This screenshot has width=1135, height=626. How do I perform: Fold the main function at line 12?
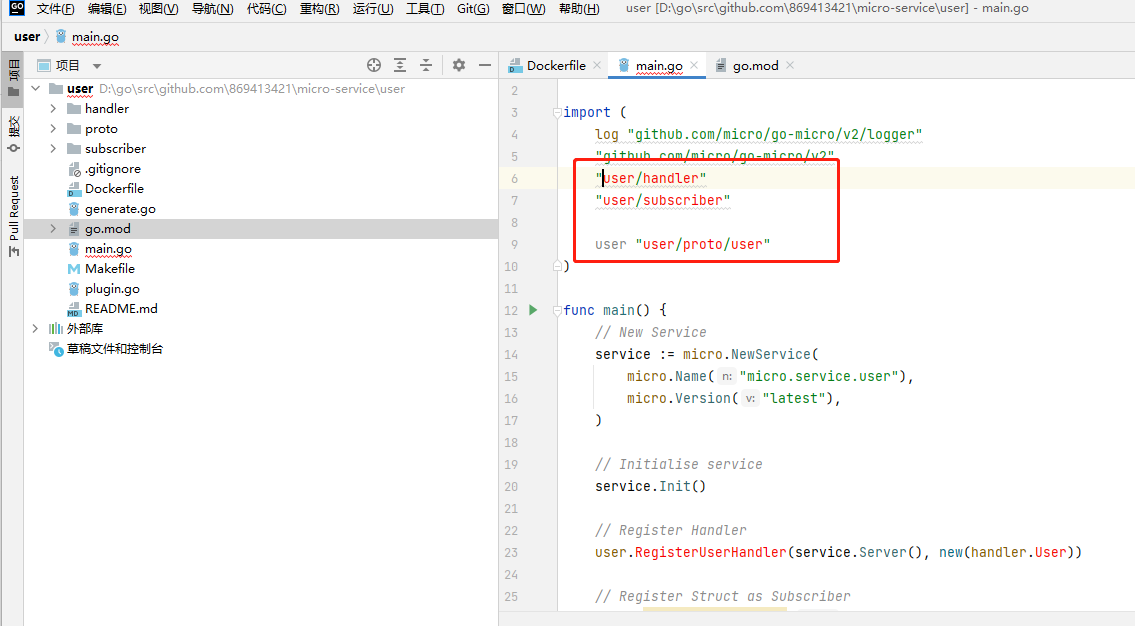pyautogui.click(x=557, y=310)
